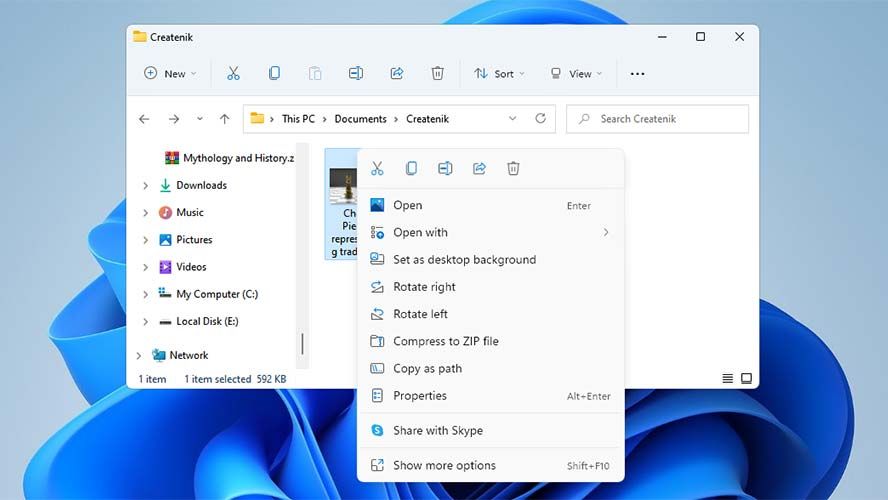Expand the Pictures tree node
The width and height of the screenshot is (888, 500).
(146, 240)
